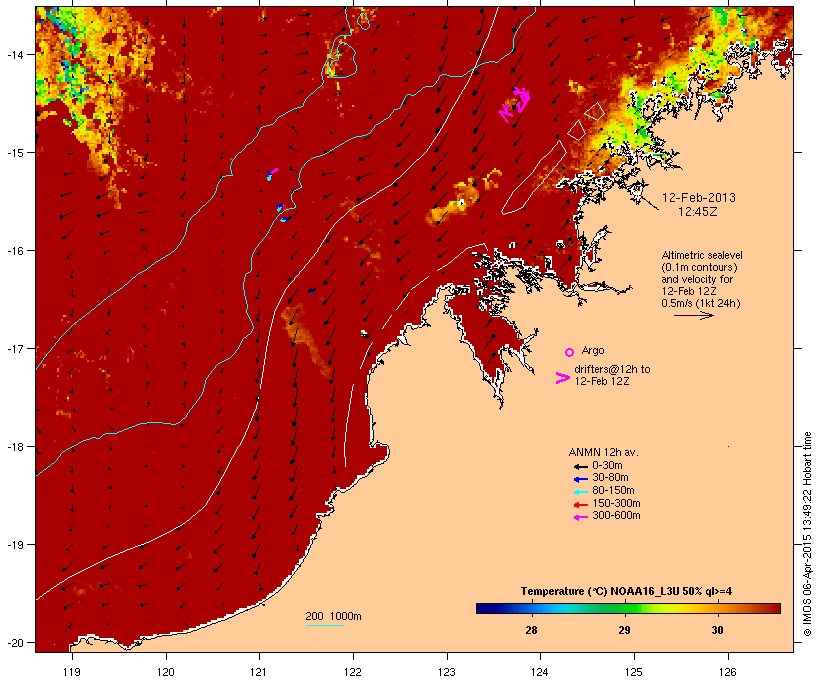Screen dimensions: 820x680
Task: Click longitude axis label 126
Action: (x=727, y=672)
